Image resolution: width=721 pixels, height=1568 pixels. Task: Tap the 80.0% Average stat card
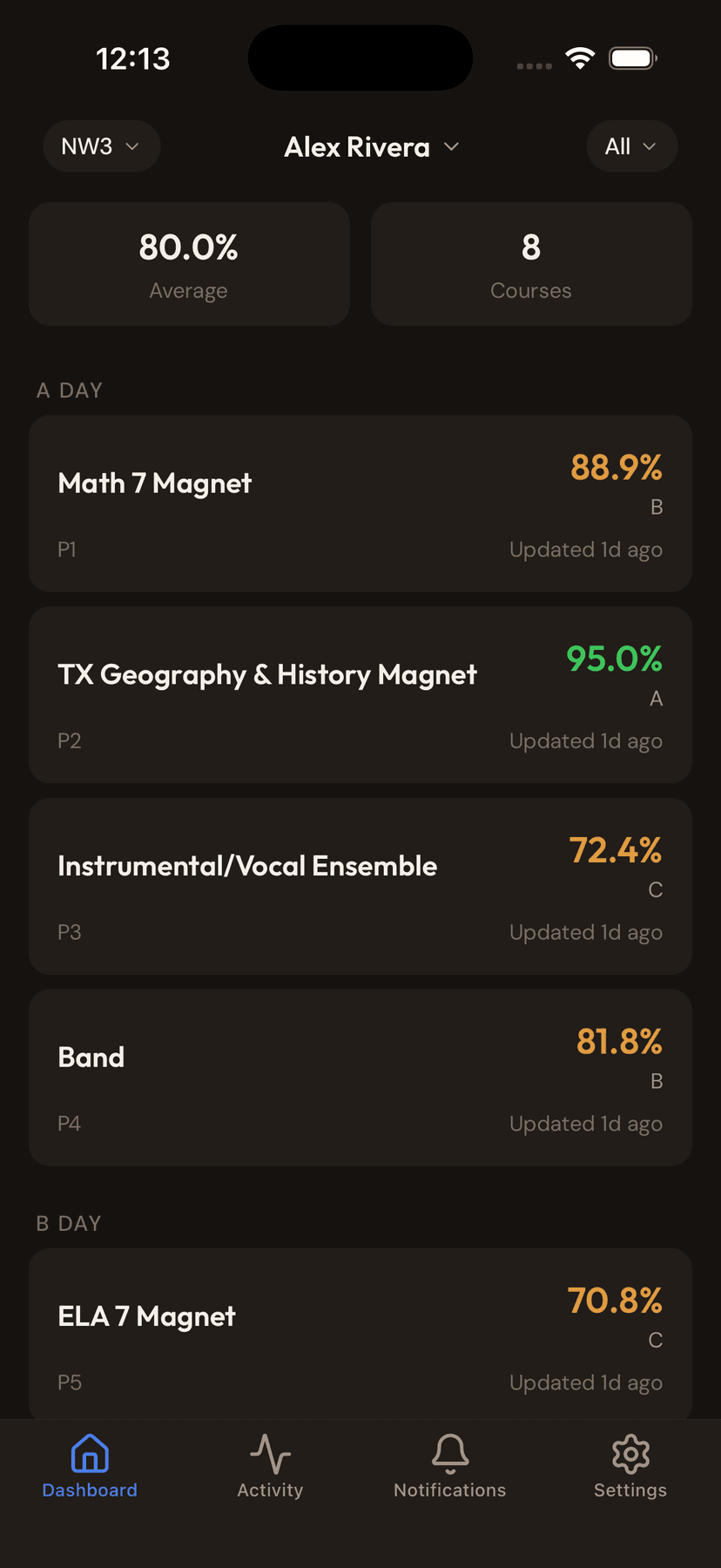188,264
